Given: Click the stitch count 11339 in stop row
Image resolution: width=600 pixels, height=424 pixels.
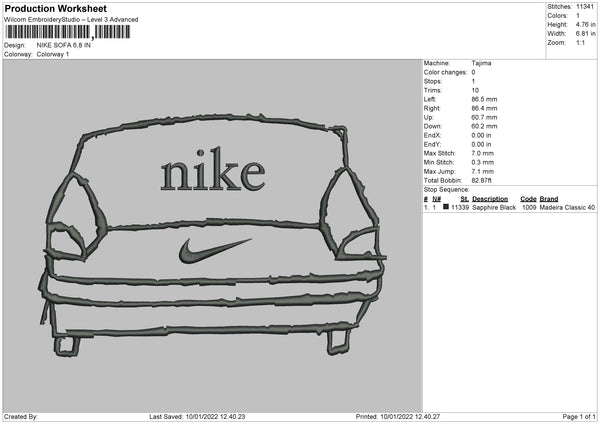Looking at the screenshot, I should [460, 207].
